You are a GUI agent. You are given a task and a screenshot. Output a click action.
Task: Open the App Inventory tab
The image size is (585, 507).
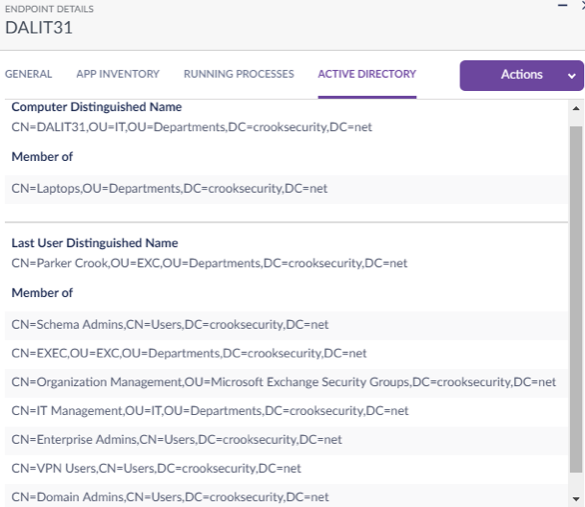click(118, 74)
